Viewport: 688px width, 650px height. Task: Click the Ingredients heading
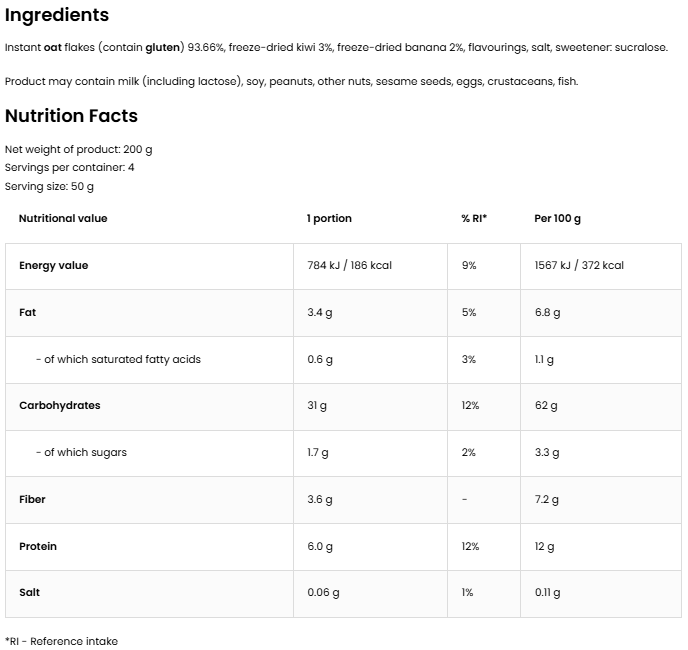coord(57,16)
